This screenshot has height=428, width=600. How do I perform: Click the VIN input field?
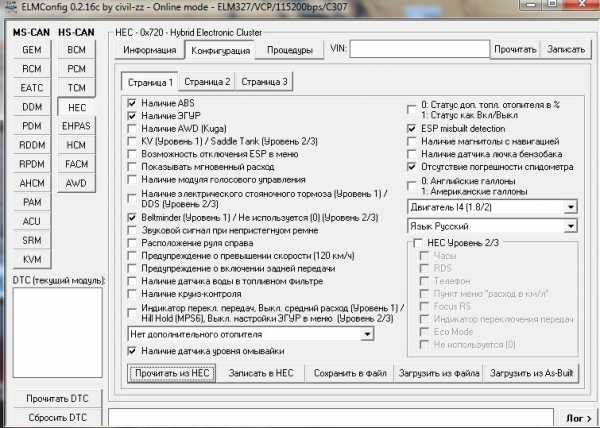[x=420, y=49]
